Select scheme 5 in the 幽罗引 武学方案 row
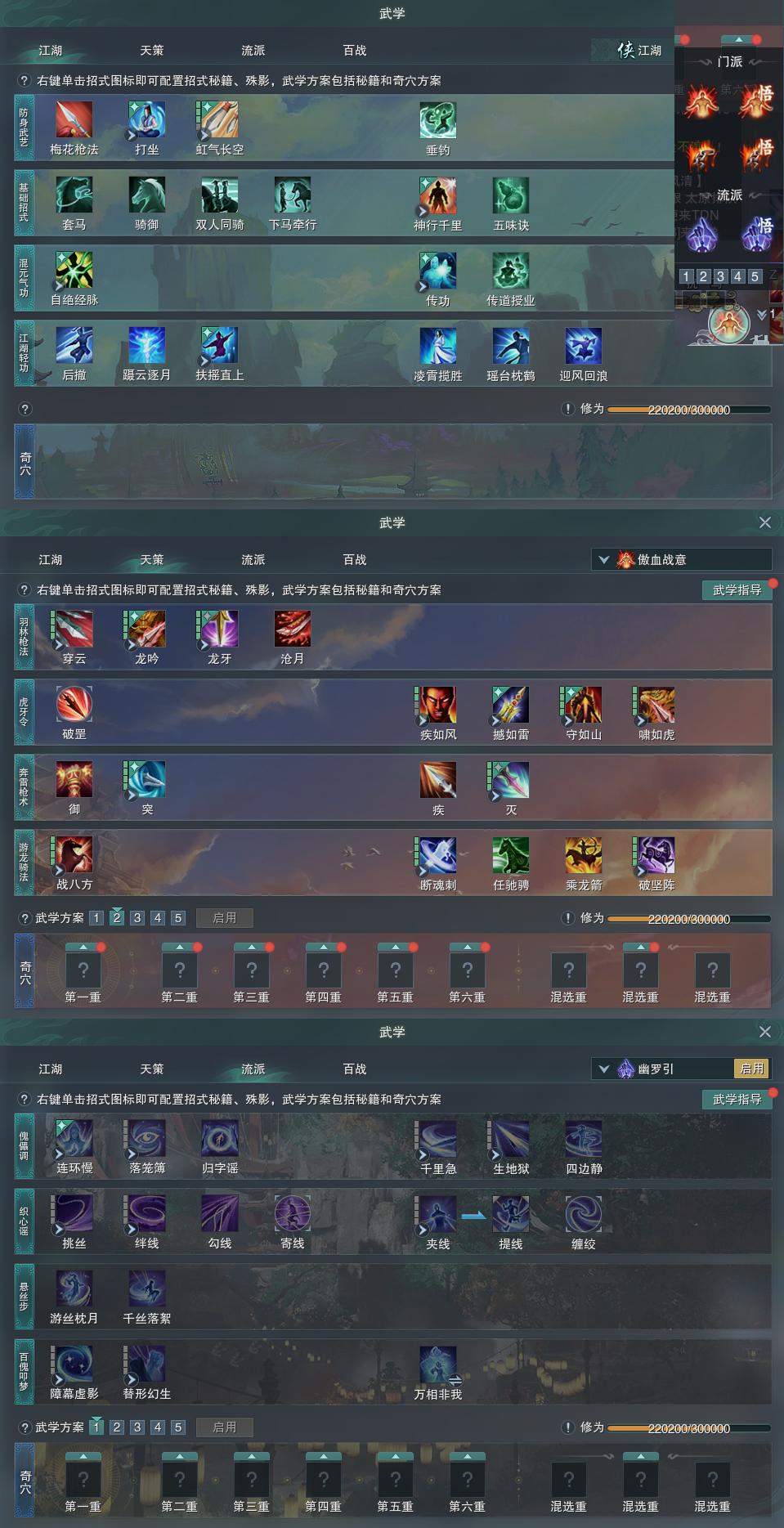784x1528 pixels. 178,1427
